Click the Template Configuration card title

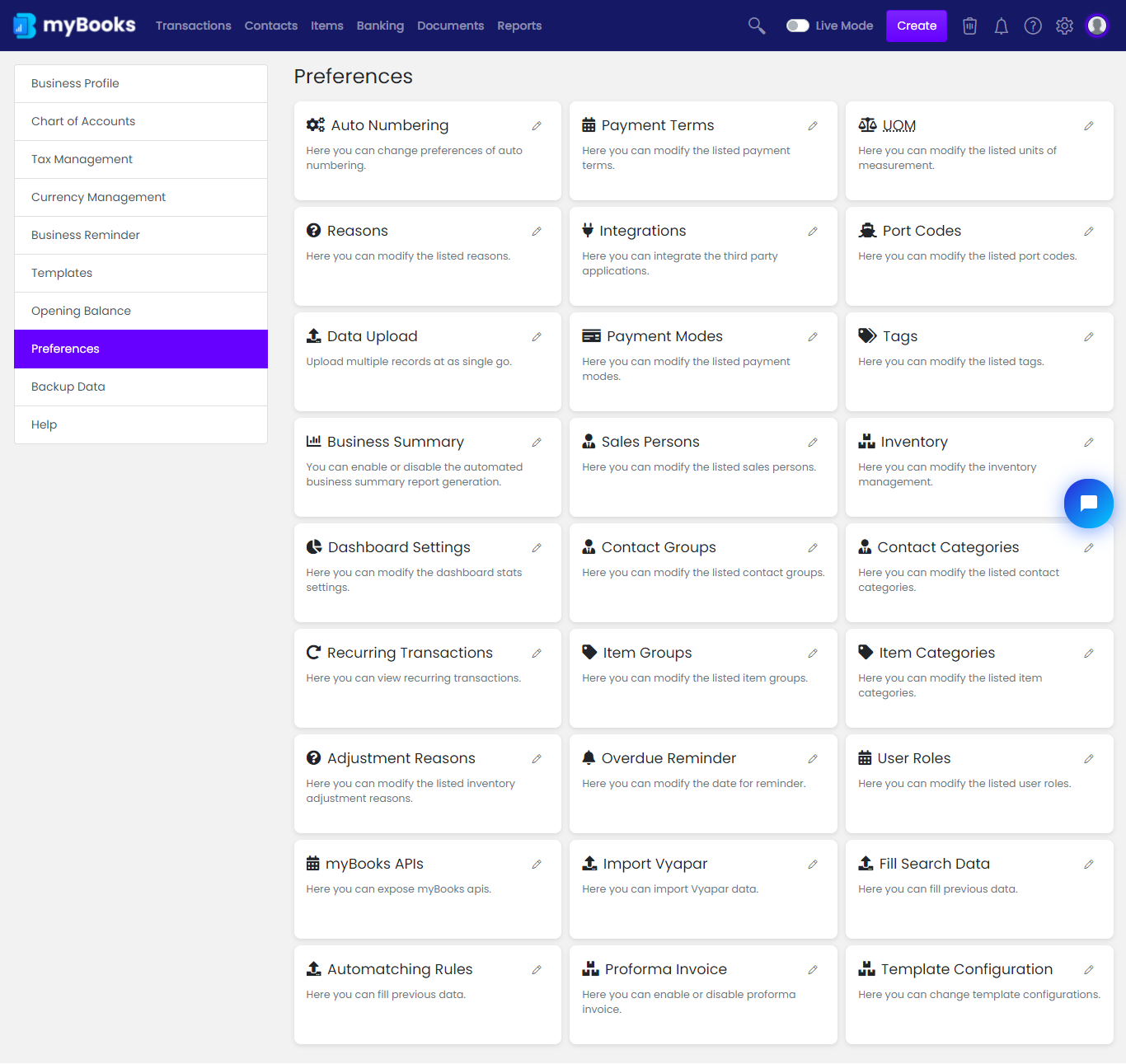[967, 969]
